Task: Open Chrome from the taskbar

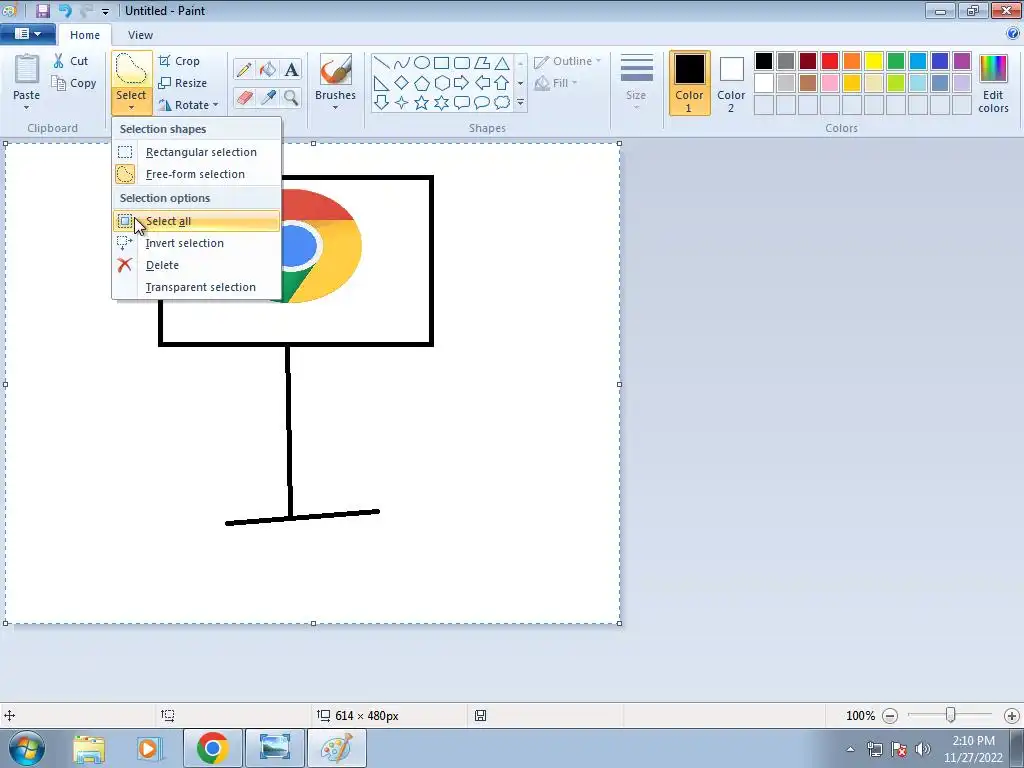Action: [x=212, y=748]
